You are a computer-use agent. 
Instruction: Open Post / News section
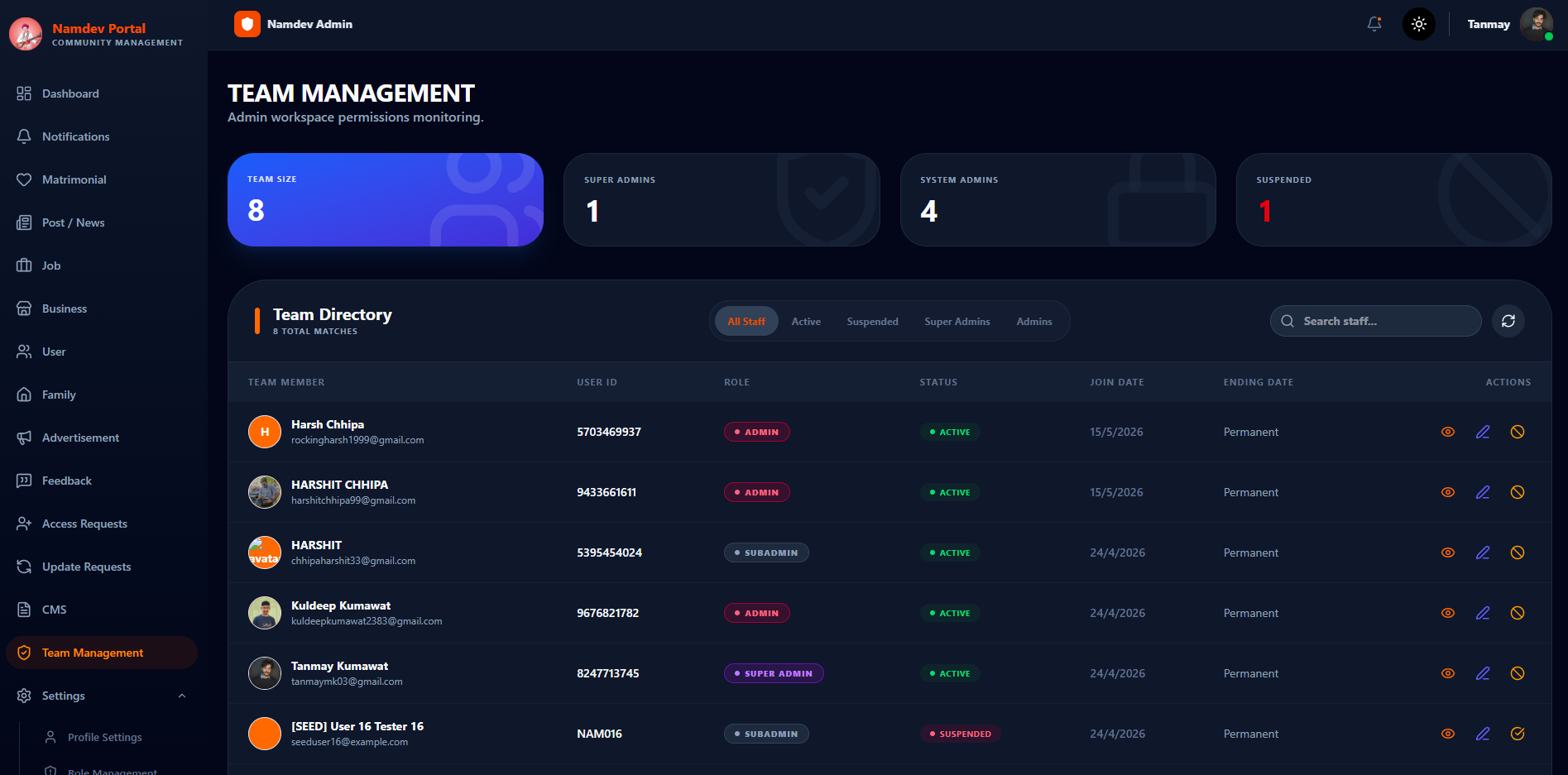click(x=102, y=222)
